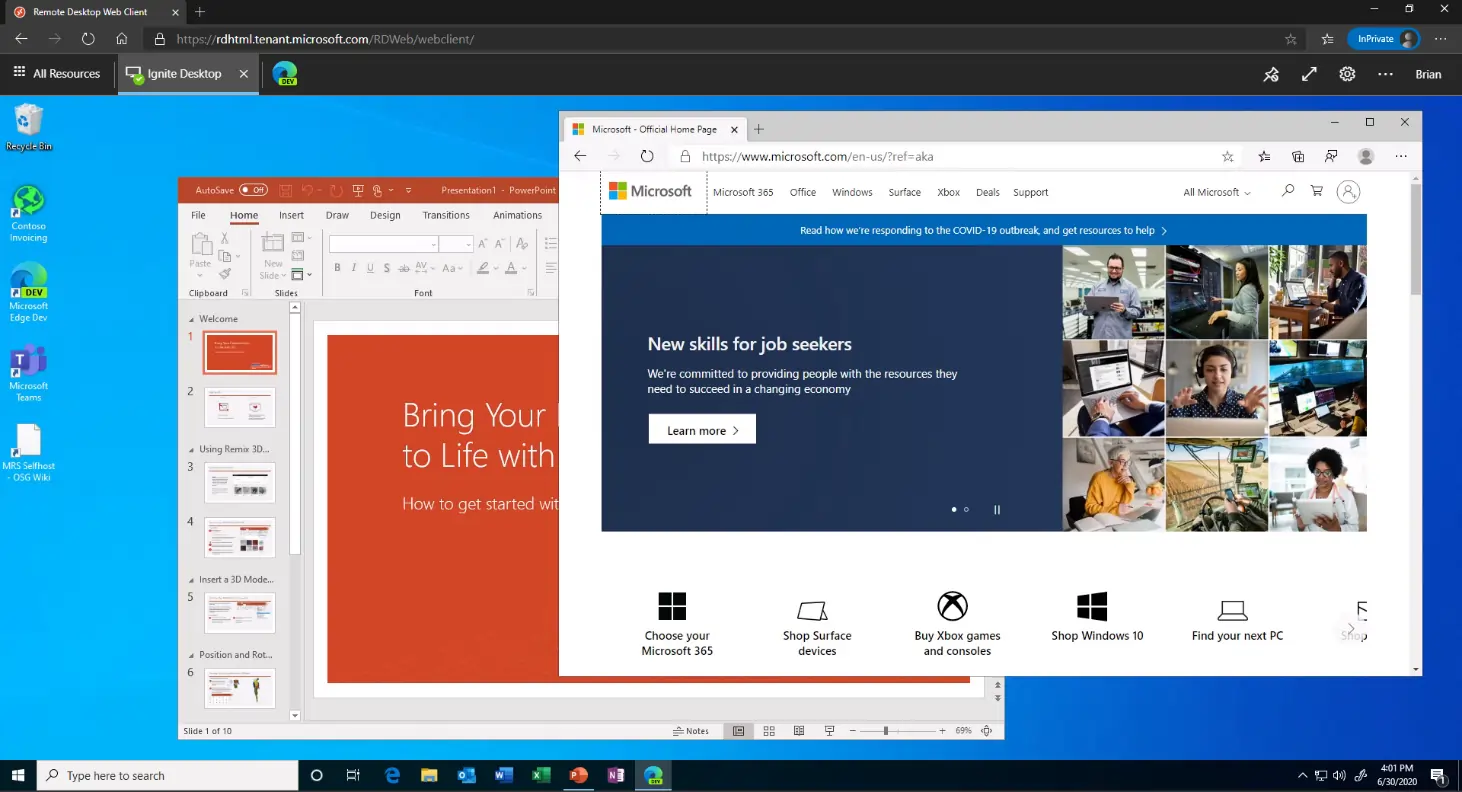Switch to the Design ribbon tab

click(x=385, y=215)
